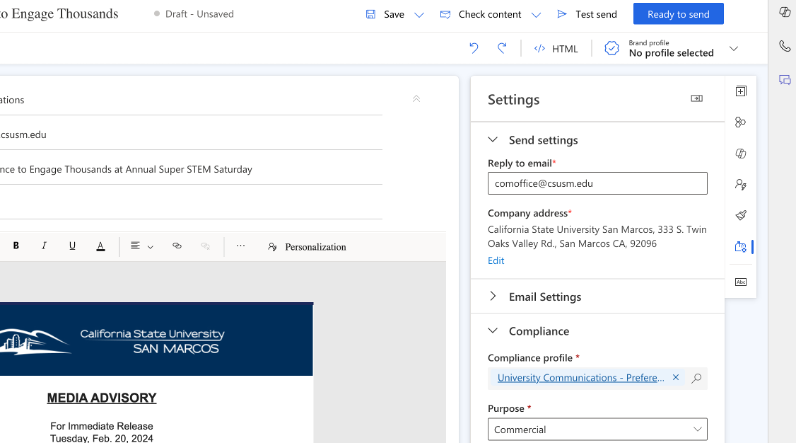Image resolution: width=796 pixels, height=444 pixels.
Task: Open the personalization pane icon
Action: click(x=741, y=185)
